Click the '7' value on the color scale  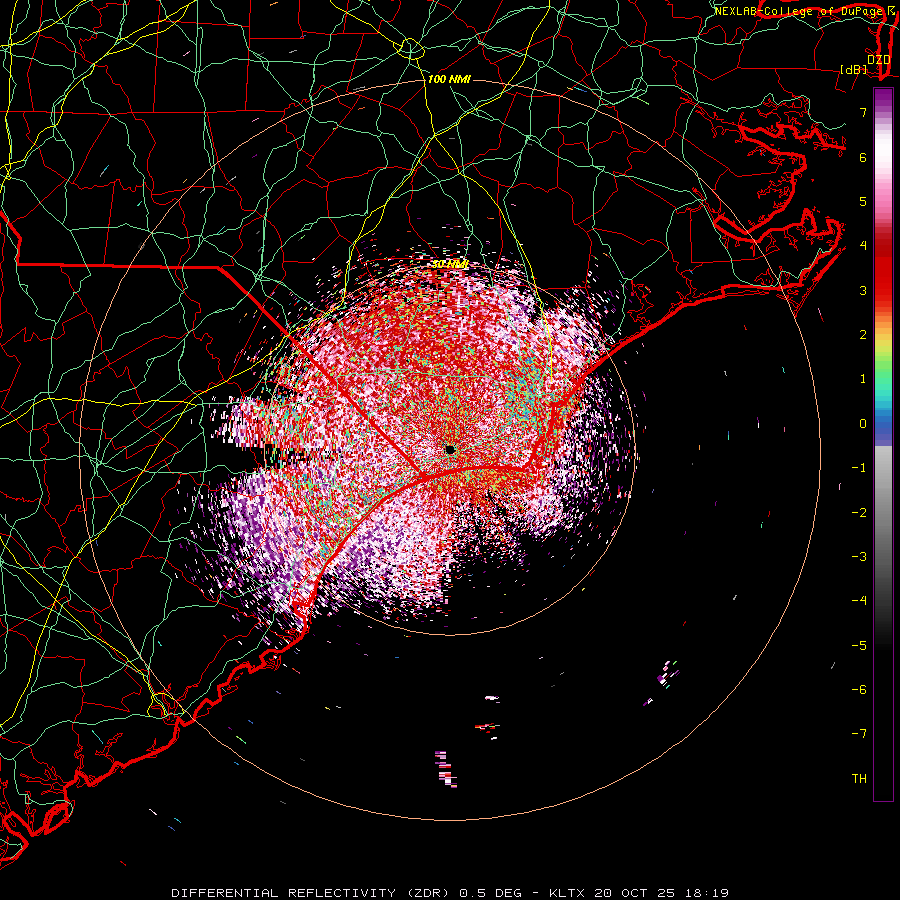[x=863, y=112]
